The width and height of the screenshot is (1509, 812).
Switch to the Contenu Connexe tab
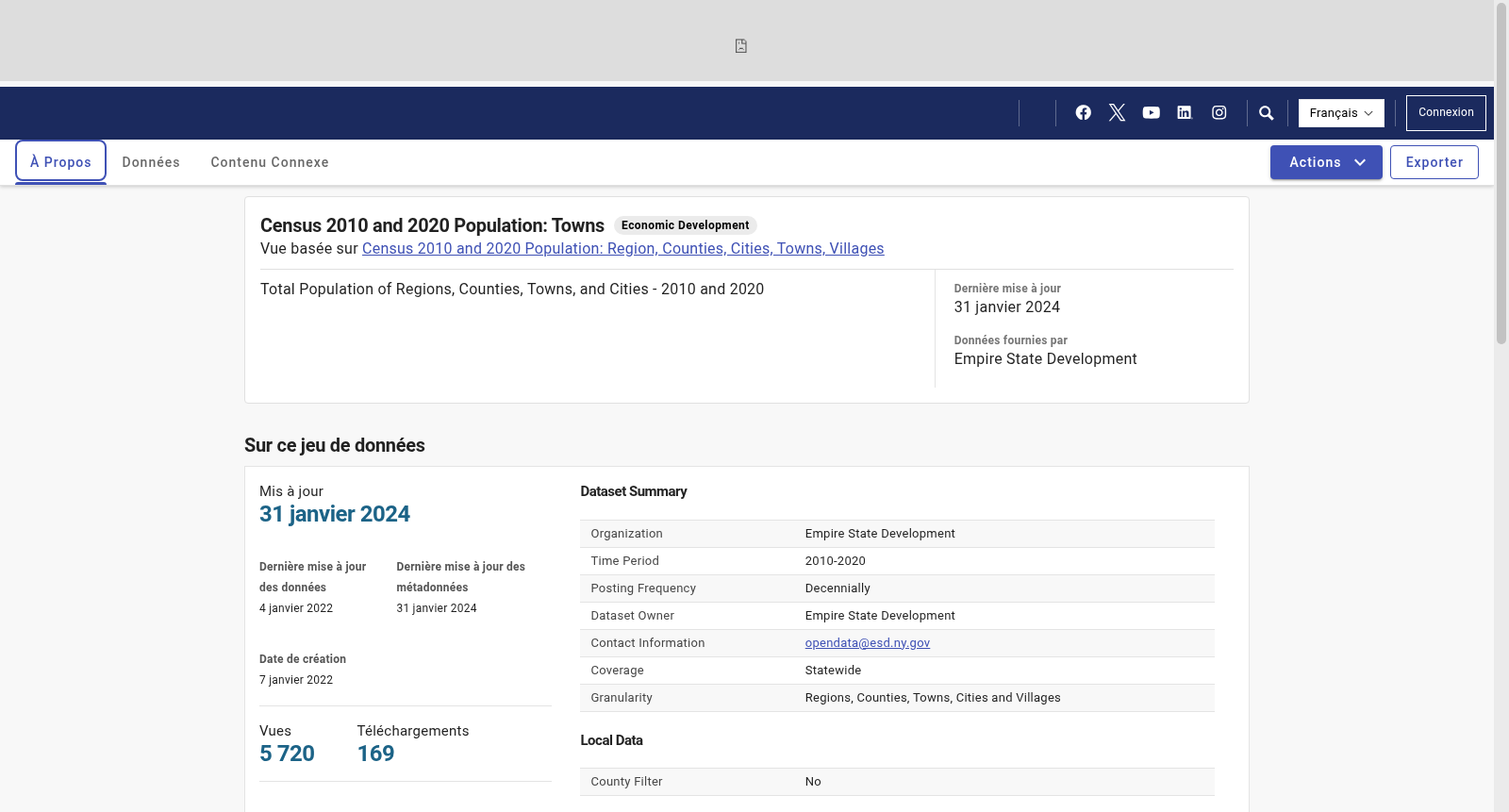coord(270,162)
